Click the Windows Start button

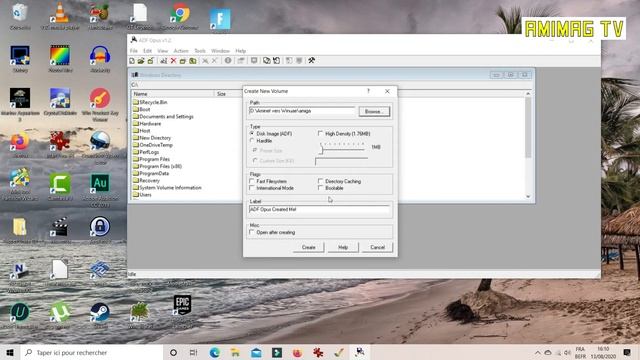10,353
